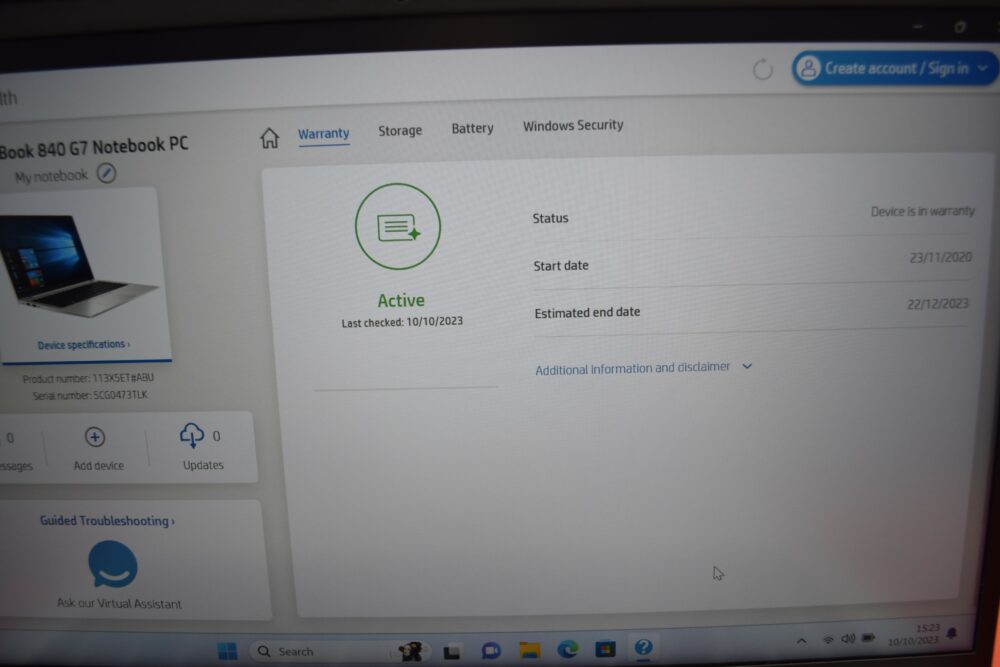Open Additional information and disclaimer link

coord(633,369)
